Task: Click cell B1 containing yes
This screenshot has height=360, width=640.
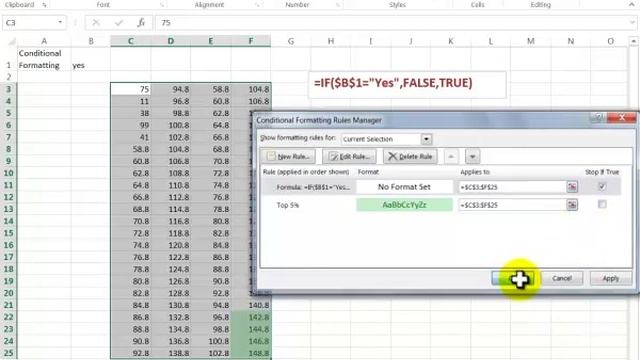Action: pos(91,59)
